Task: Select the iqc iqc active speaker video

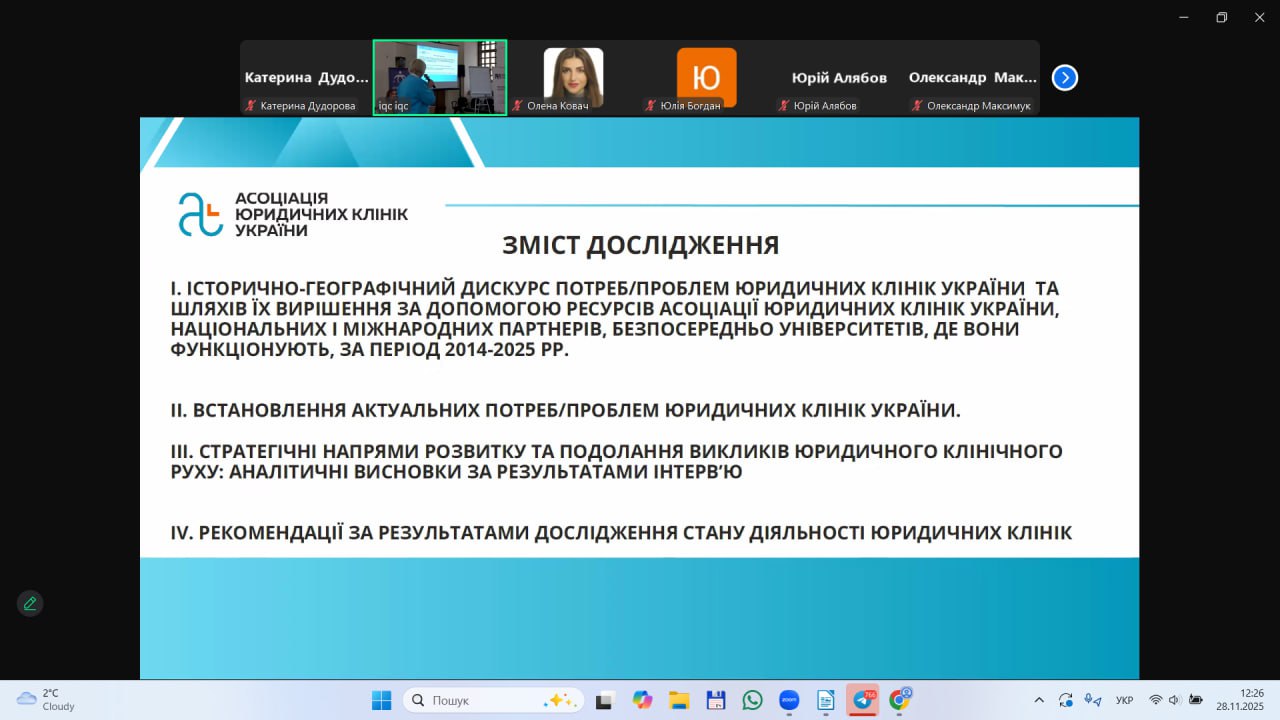Action: tap(440, 77)
